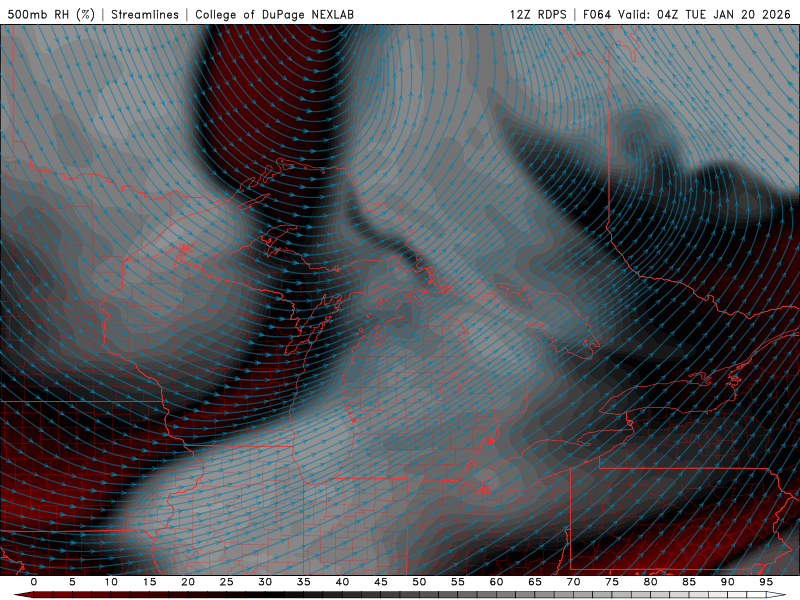Select the colorbar value "10"

tap(111, 582)
